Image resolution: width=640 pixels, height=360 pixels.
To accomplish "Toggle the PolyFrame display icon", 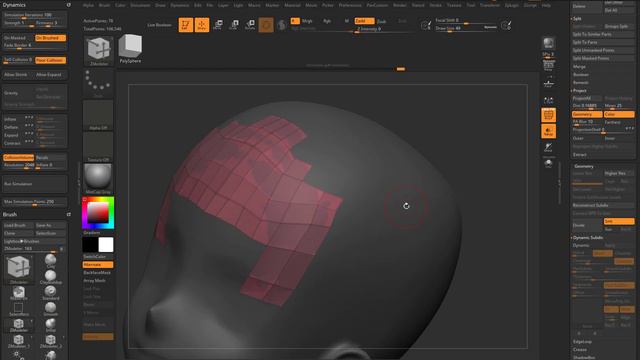I will 548,116.
